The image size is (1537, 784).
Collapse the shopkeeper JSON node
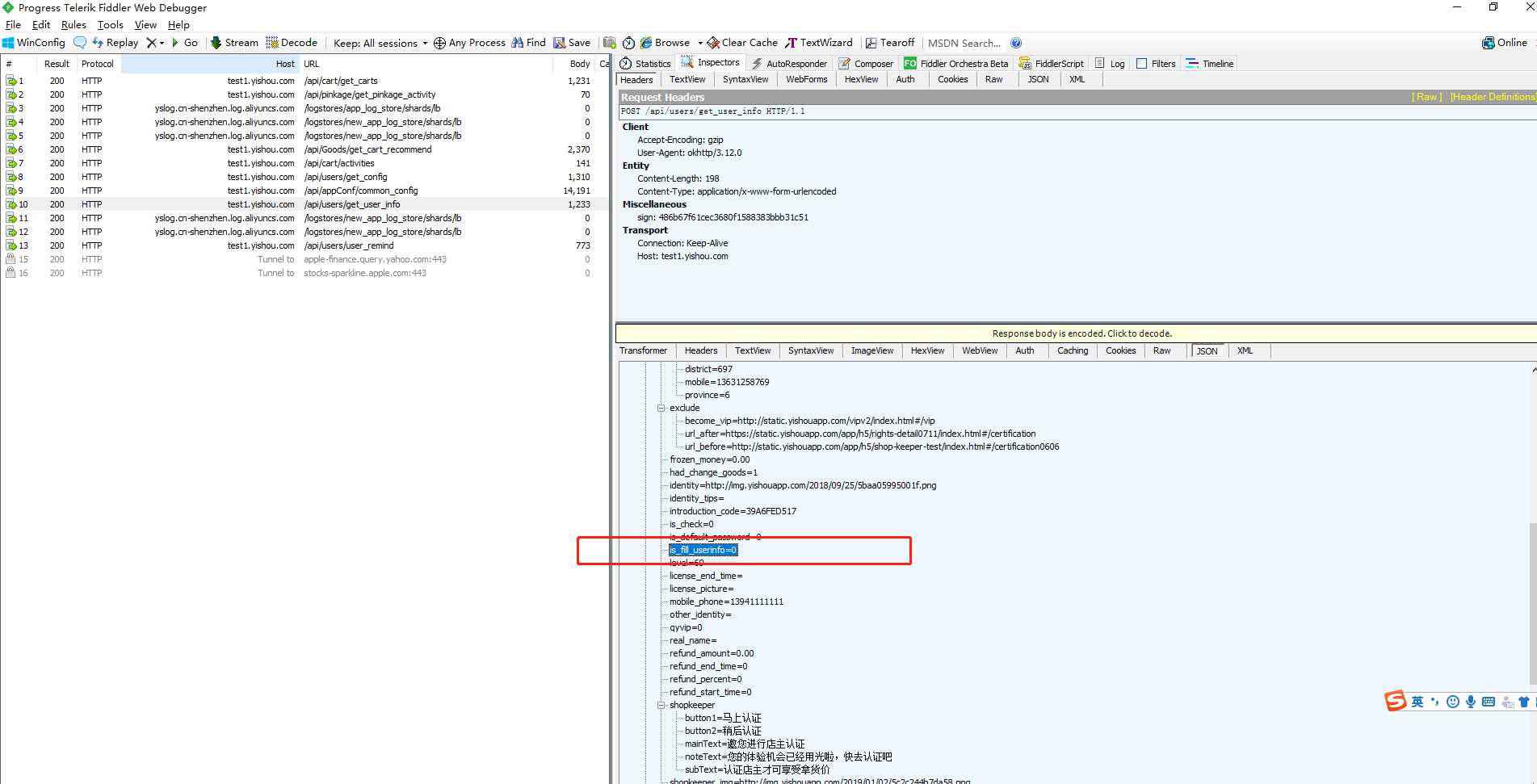(661, 705)
